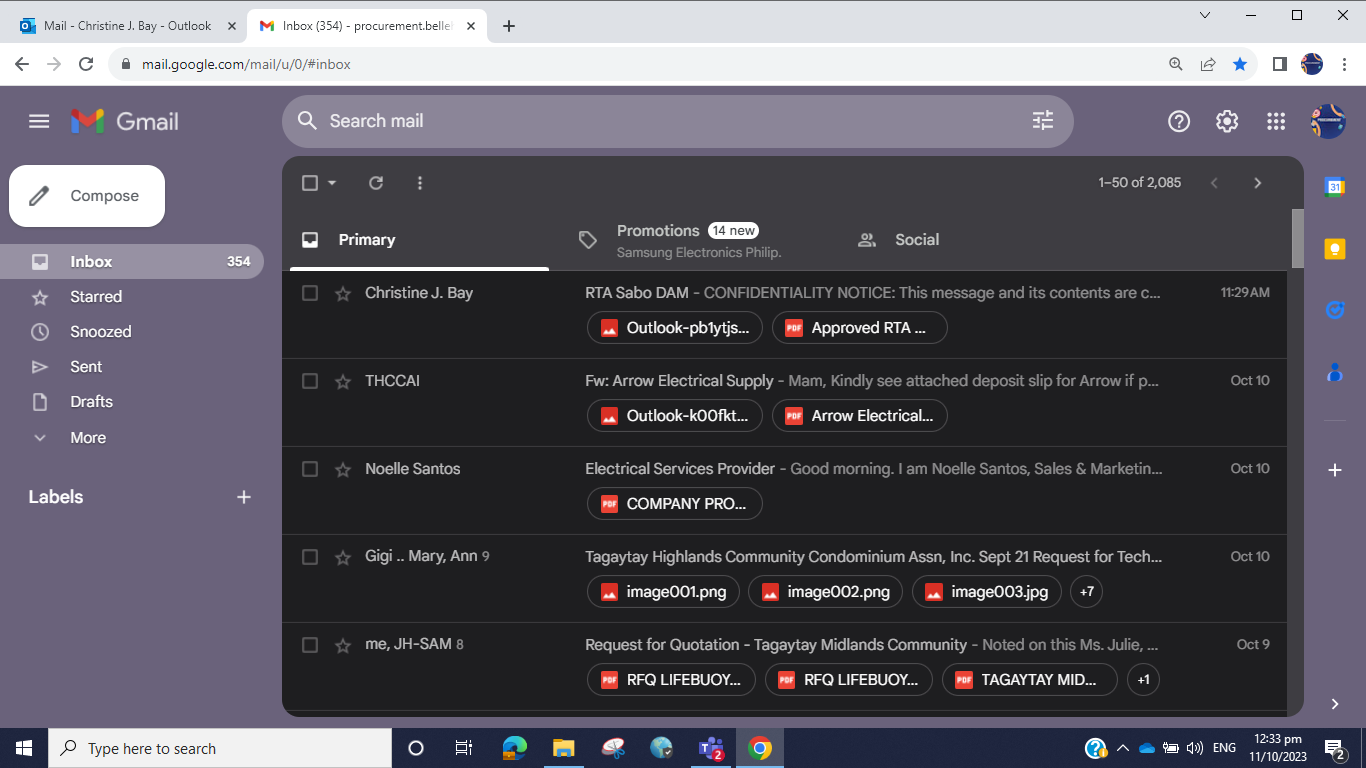This screenshot has width=1366, height=768.
Task: Select the Noelle Santos email checkbox
Action: (310, 469)
